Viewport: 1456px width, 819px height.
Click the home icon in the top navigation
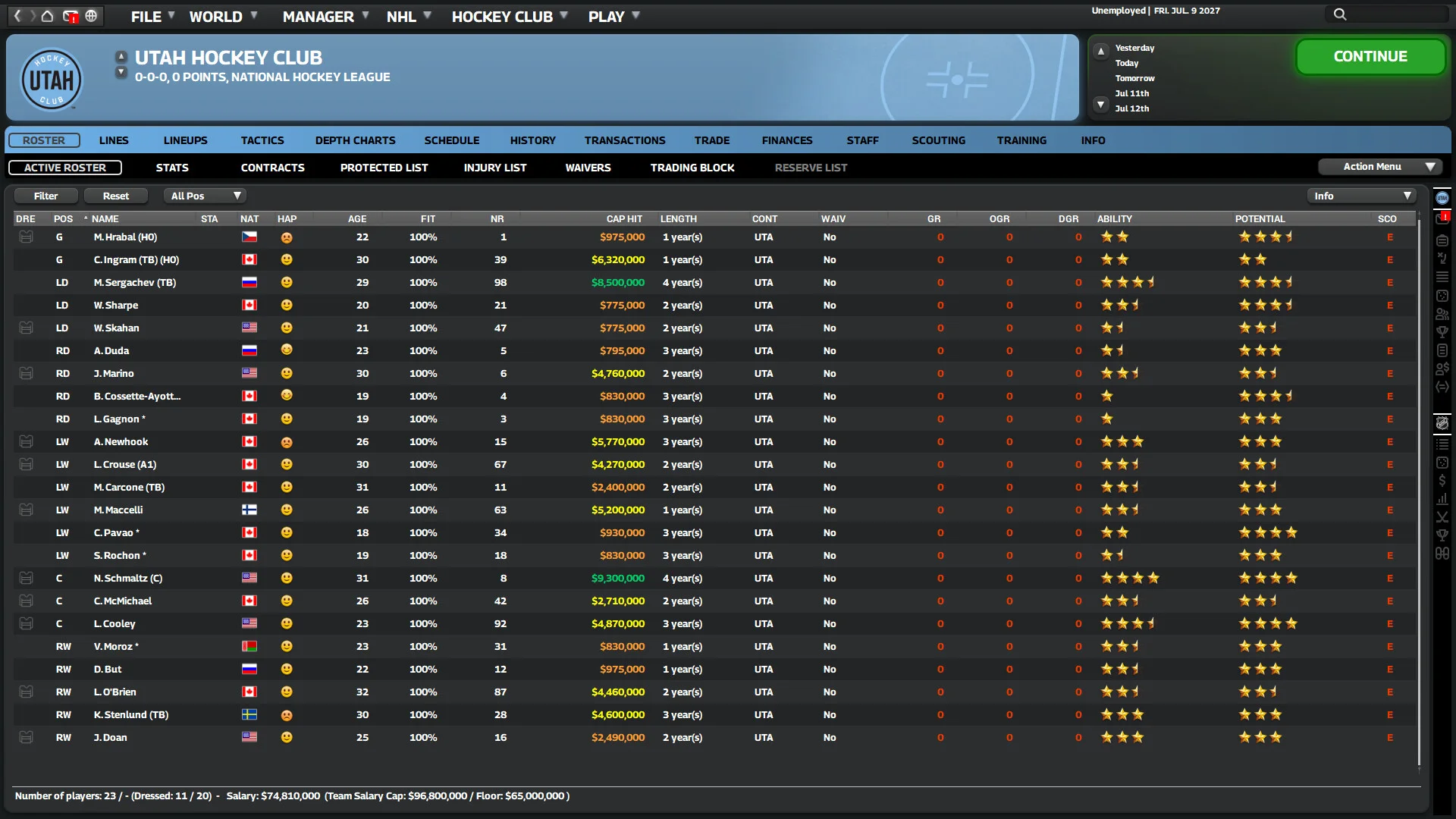(x=47, y=15)
